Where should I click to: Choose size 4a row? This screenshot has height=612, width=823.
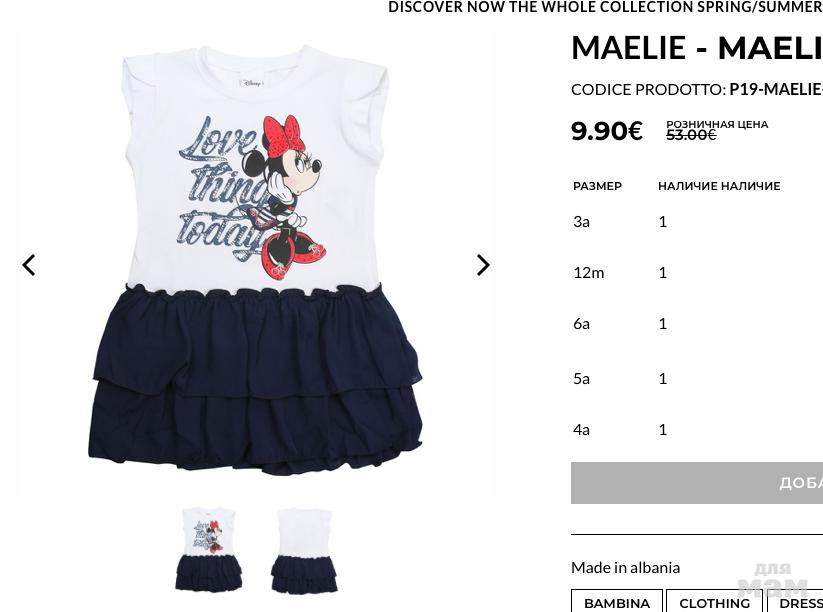[x=697, y=429]
